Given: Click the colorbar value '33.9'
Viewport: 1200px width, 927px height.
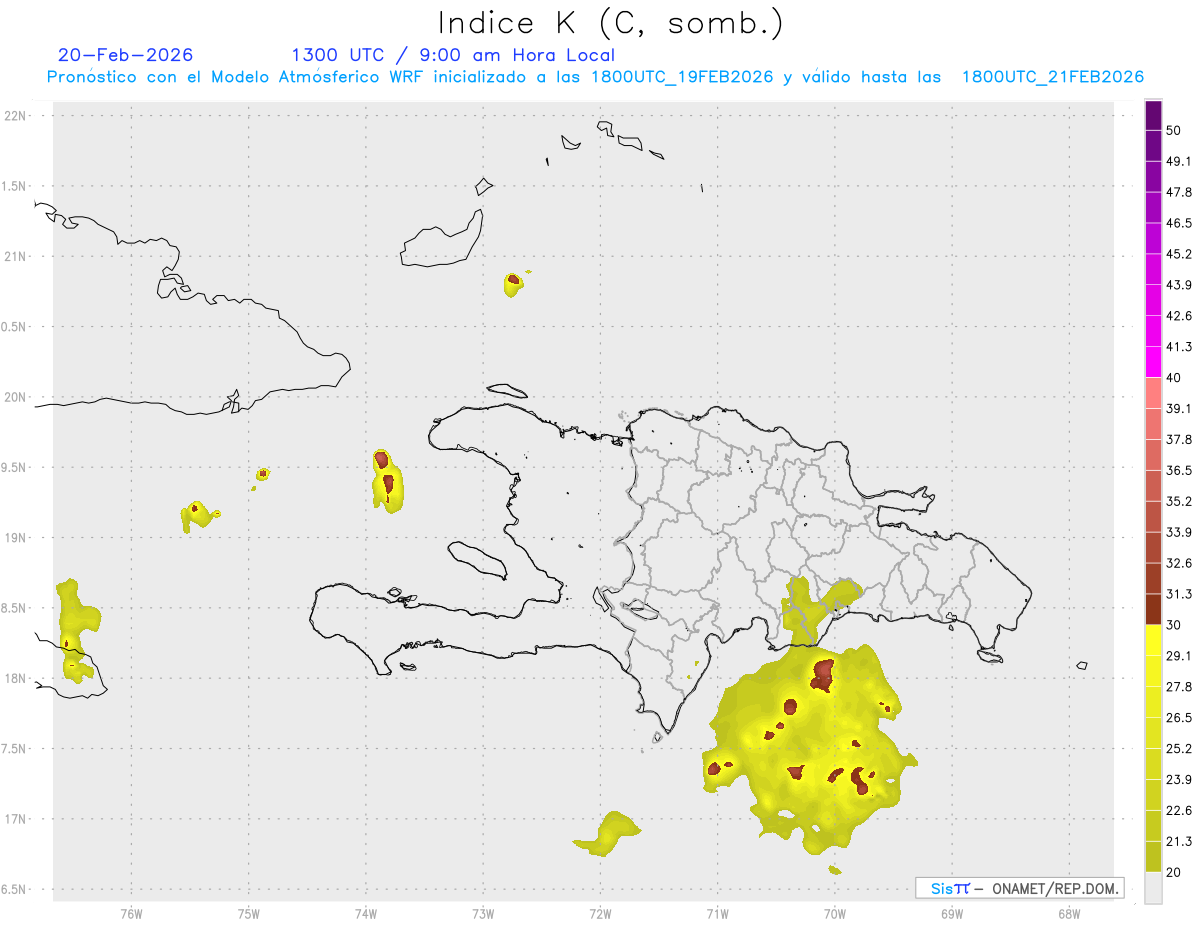Looking at the screenshot, I should click(x=1179, y=532).
